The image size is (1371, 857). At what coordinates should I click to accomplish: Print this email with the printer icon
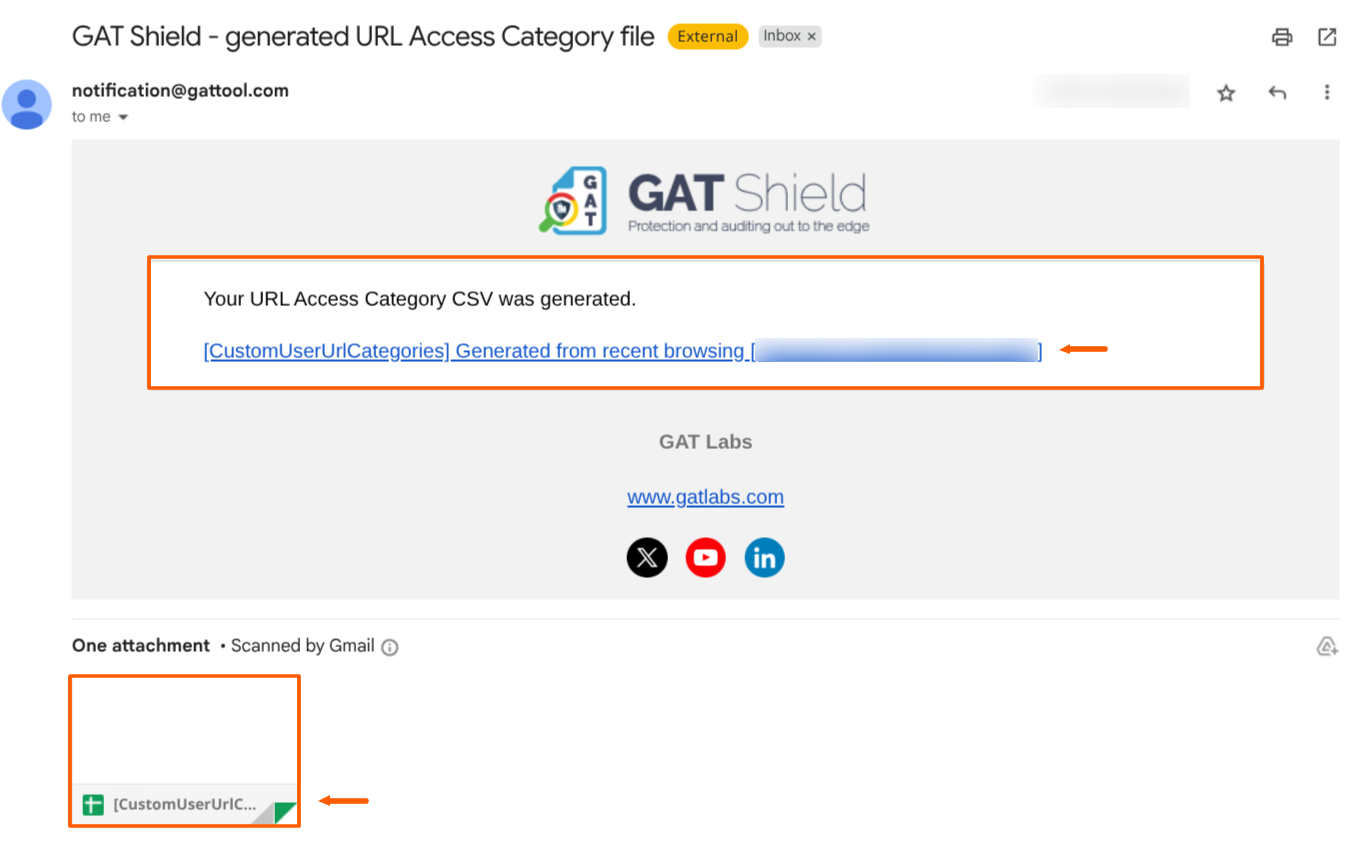[x=1282, y=38]
